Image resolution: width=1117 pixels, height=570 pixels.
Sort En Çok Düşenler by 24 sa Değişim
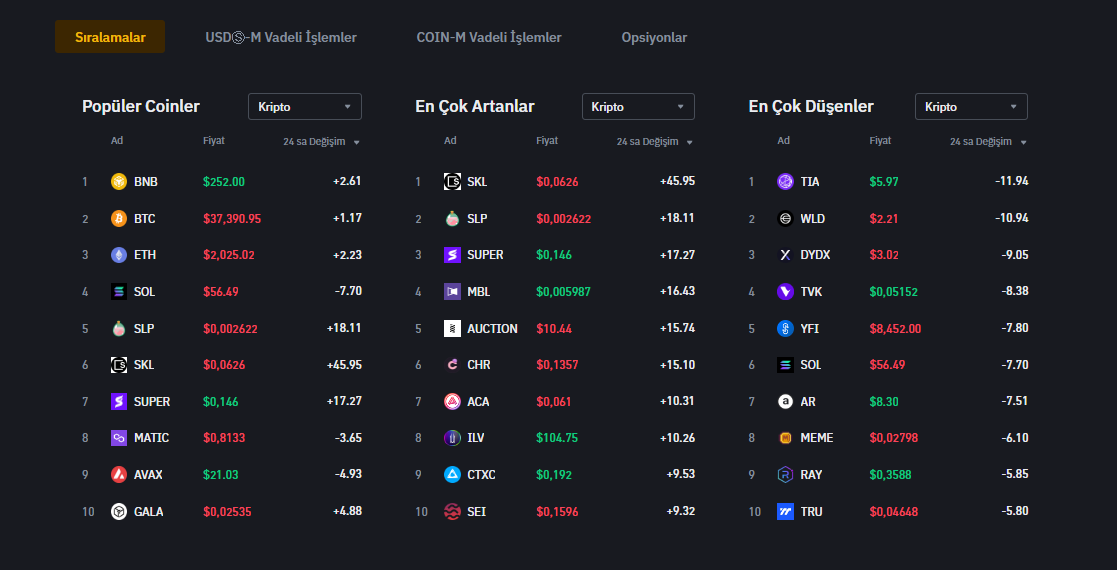pyautogui.click(x=988, y=142)
